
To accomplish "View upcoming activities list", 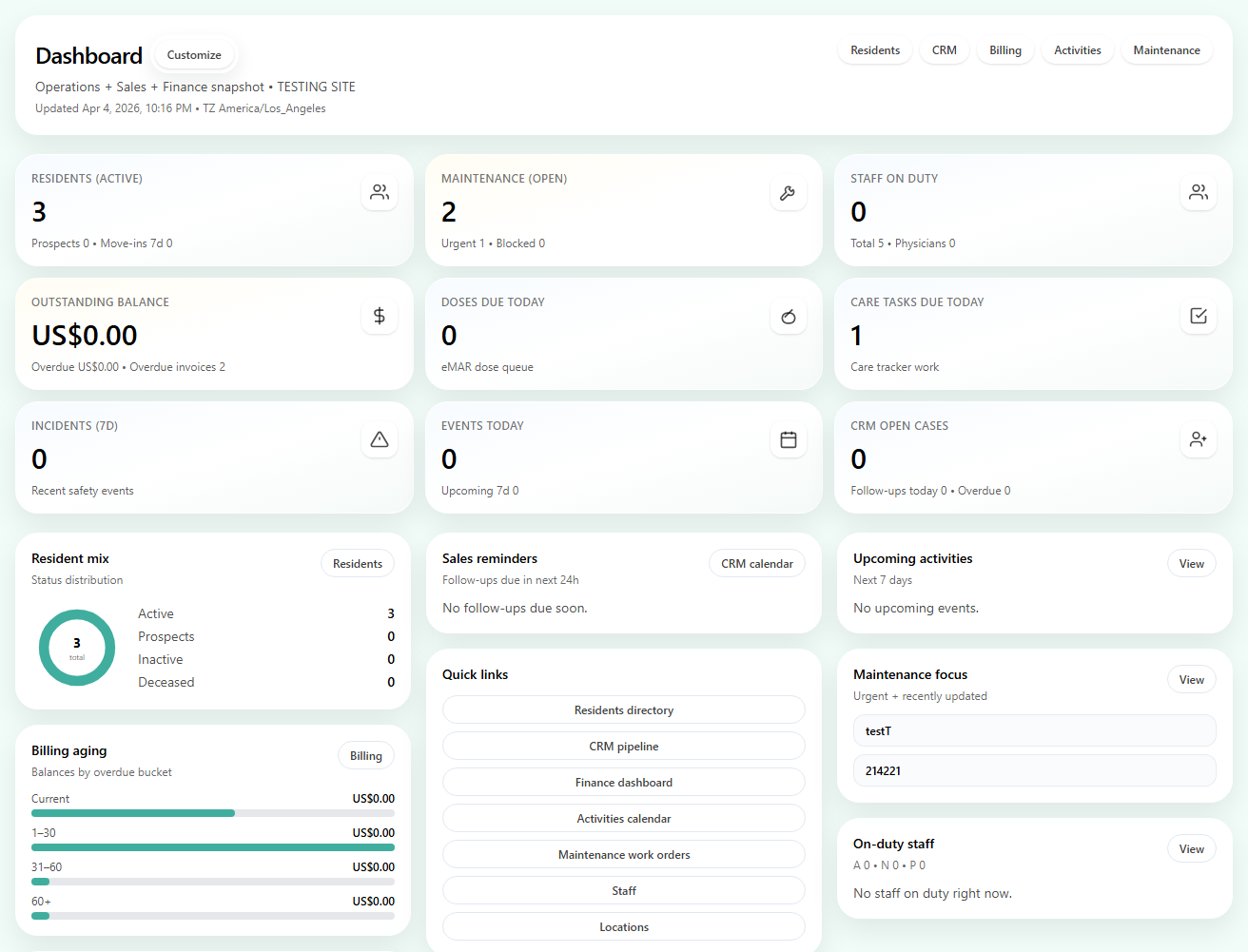I will (1191, 563).
